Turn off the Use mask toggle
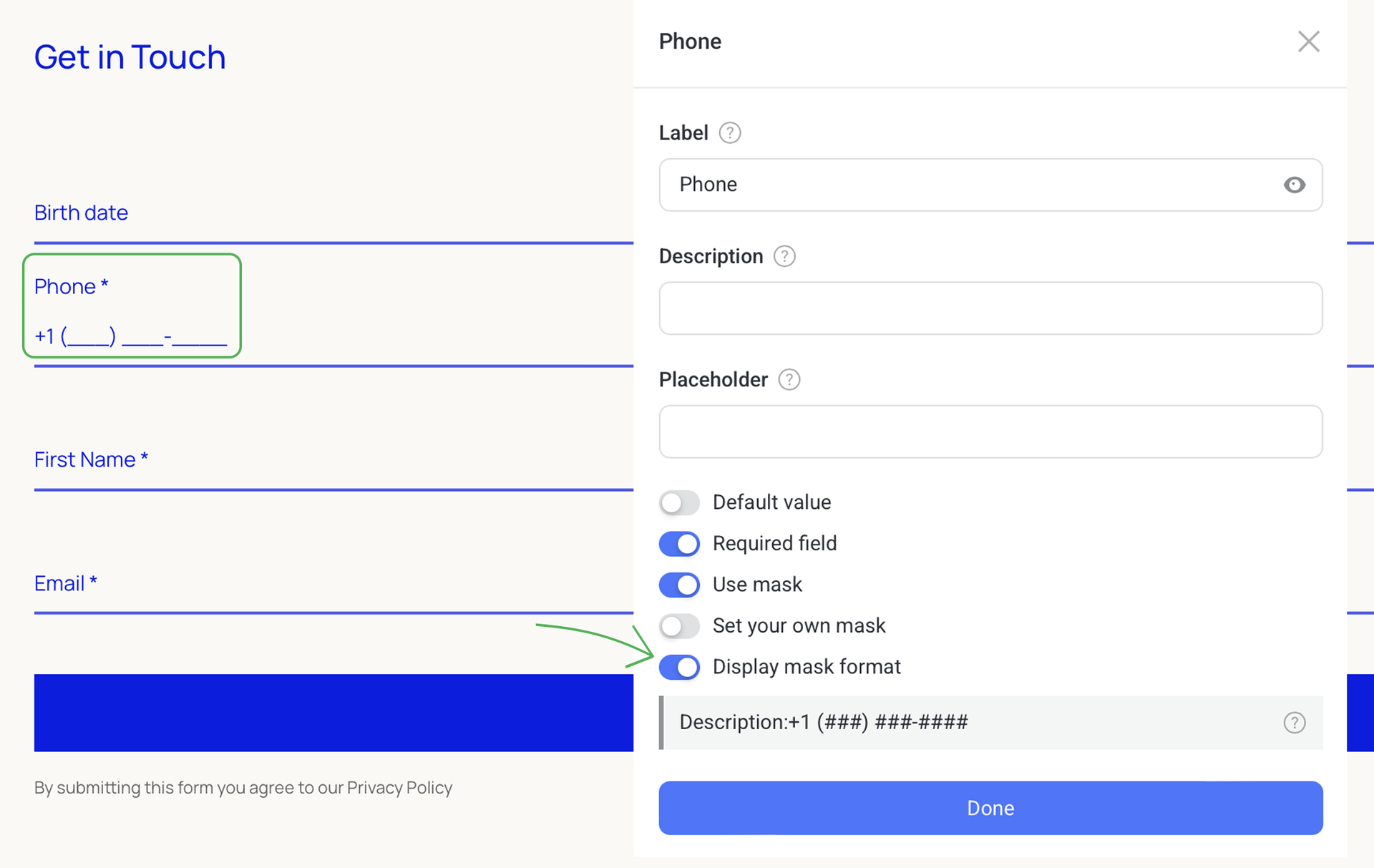The image size is (1374, 868). (x=679, y=585)
